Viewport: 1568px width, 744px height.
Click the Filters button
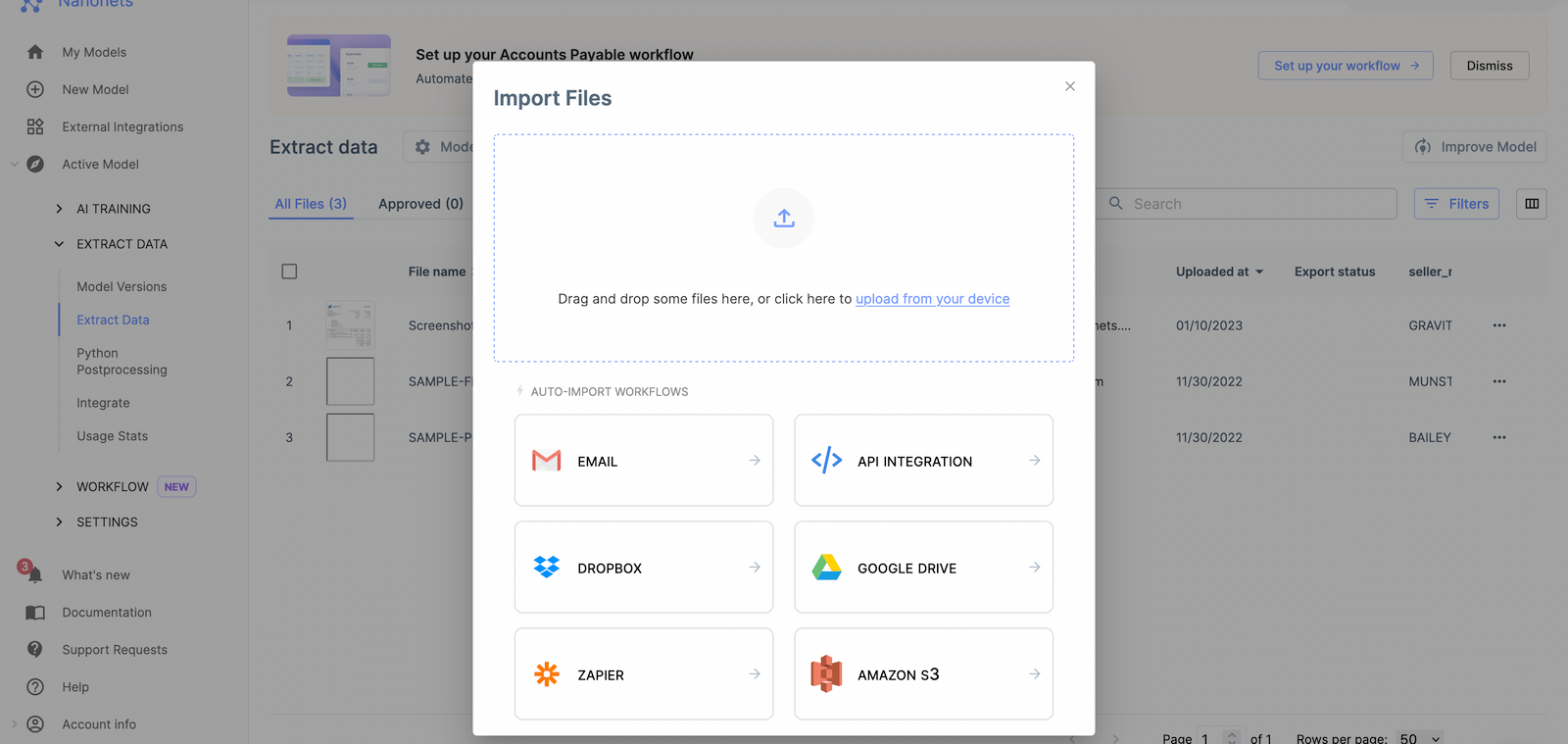[1456, 204]
